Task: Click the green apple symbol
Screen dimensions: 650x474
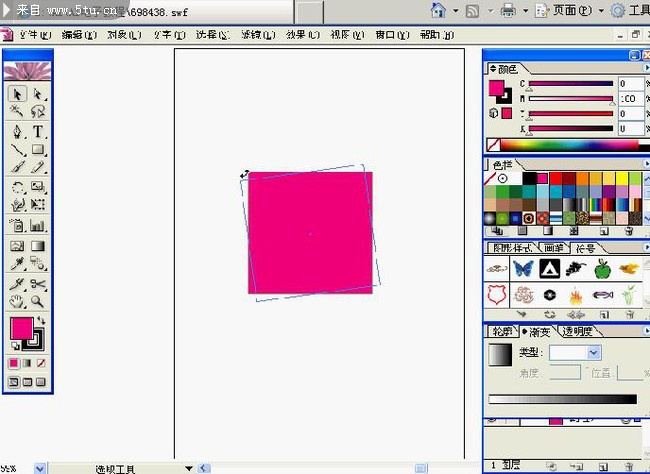Action: point(602,268)
